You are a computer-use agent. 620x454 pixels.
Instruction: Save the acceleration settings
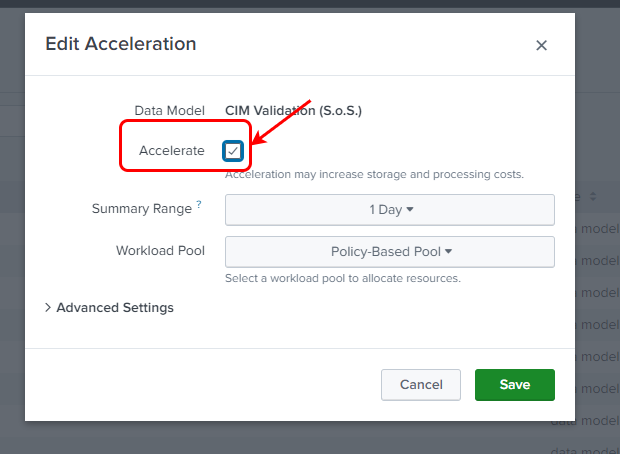coord(514,385)
